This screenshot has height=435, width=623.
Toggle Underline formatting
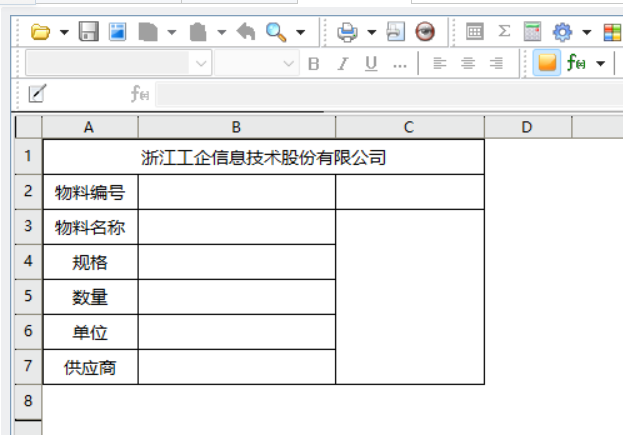tap(371, 64)
